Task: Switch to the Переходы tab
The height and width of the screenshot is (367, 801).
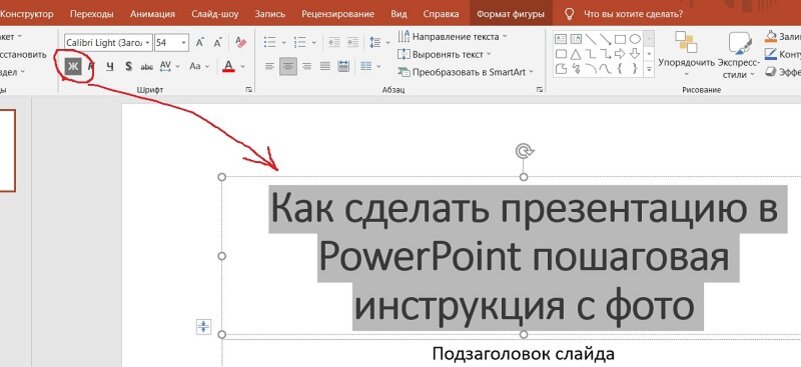Action: coord(91,14)
